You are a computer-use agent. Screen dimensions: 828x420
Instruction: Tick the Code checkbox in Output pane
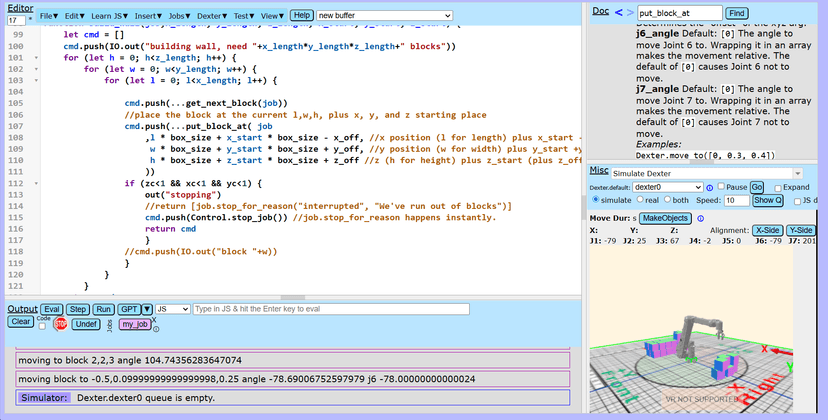click(42, 326)
